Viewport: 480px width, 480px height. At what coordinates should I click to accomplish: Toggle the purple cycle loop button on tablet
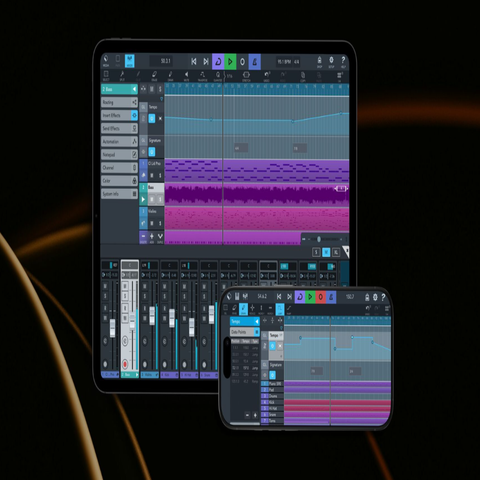(218, 62)
